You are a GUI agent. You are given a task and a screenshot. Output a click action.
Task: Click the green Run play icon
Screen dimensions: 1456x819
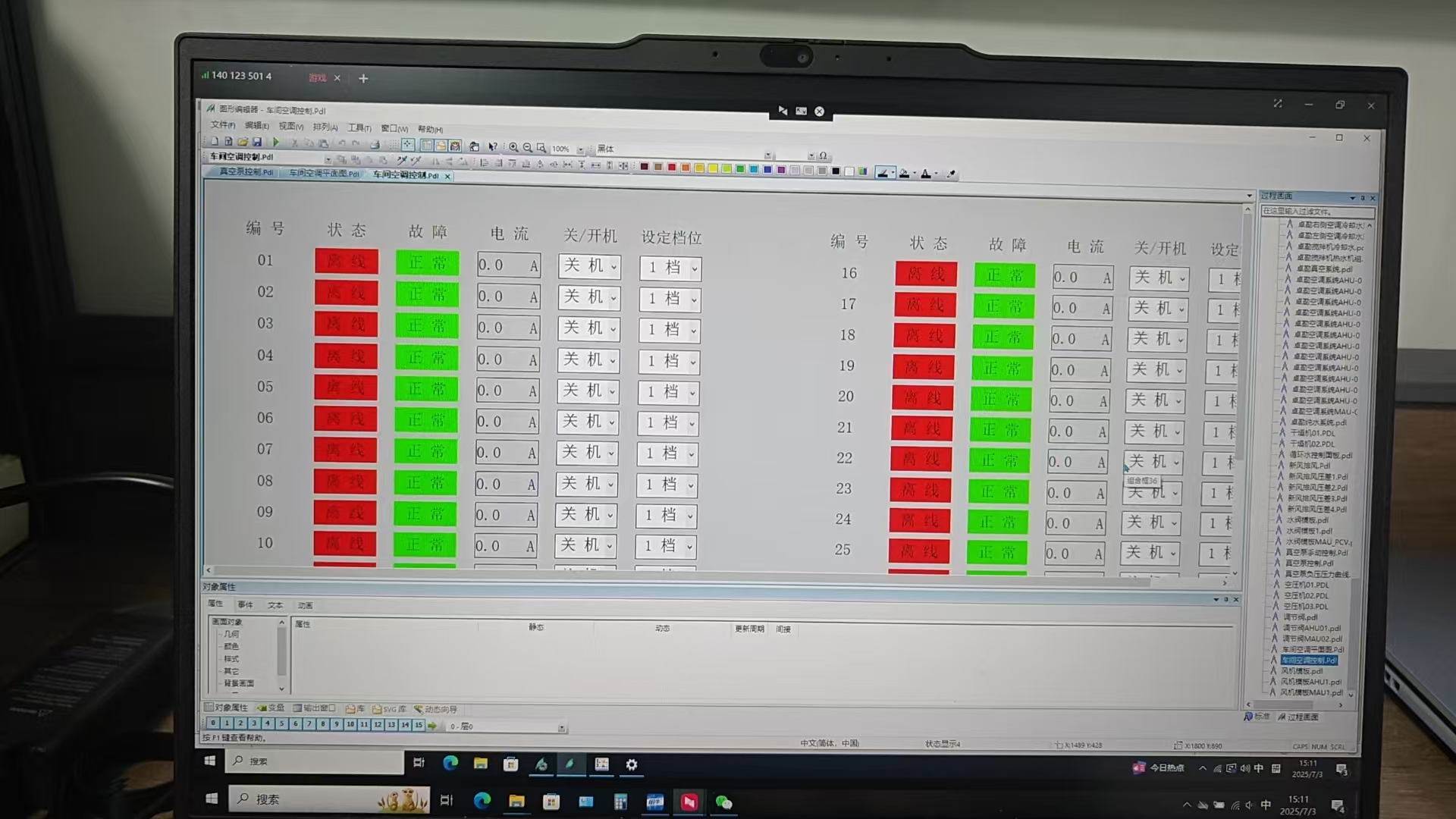(276, 143)
